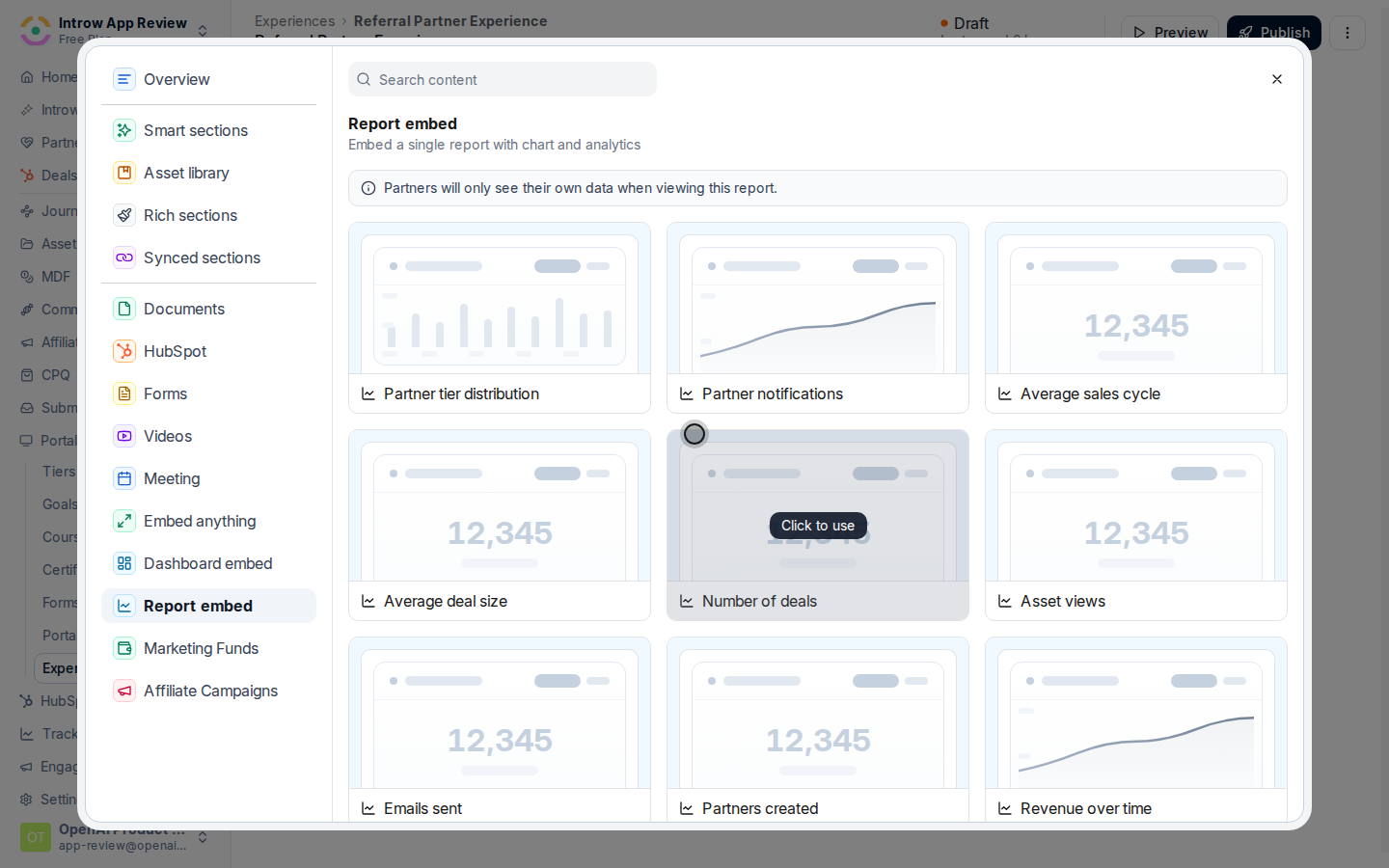Open the Smart sections icon
Screen dimensions: 1389x868
(124, 130)
